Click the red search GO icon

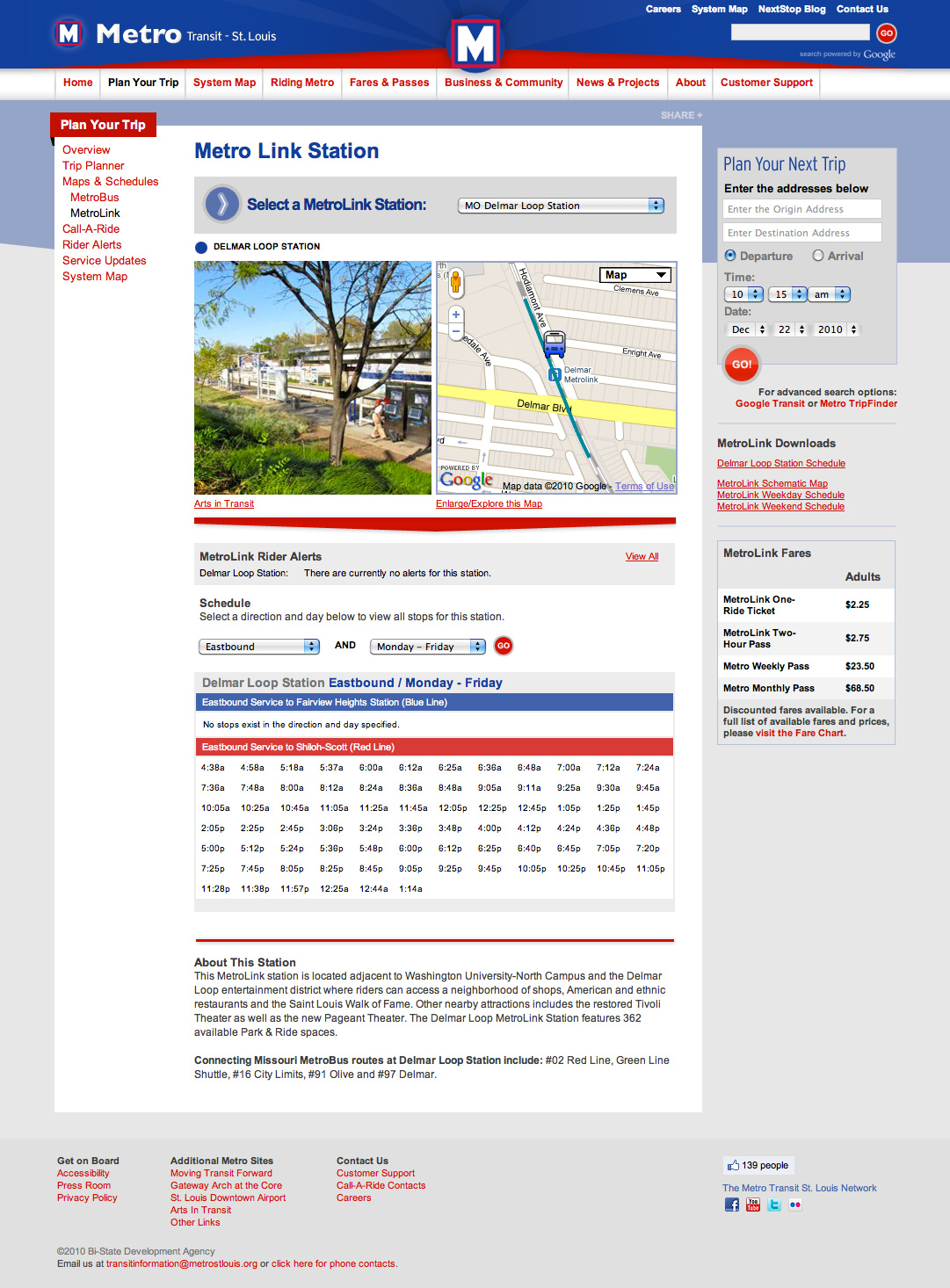pyautogui.click(x=886, y=33)
